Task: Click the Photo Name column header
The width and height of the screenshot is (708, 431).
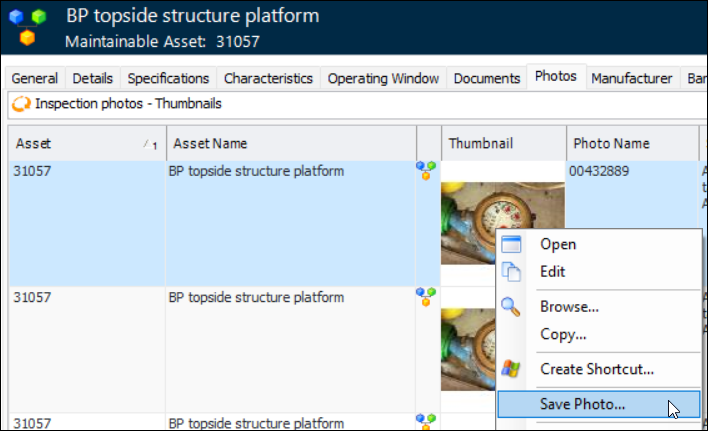Action: point(630,144)
